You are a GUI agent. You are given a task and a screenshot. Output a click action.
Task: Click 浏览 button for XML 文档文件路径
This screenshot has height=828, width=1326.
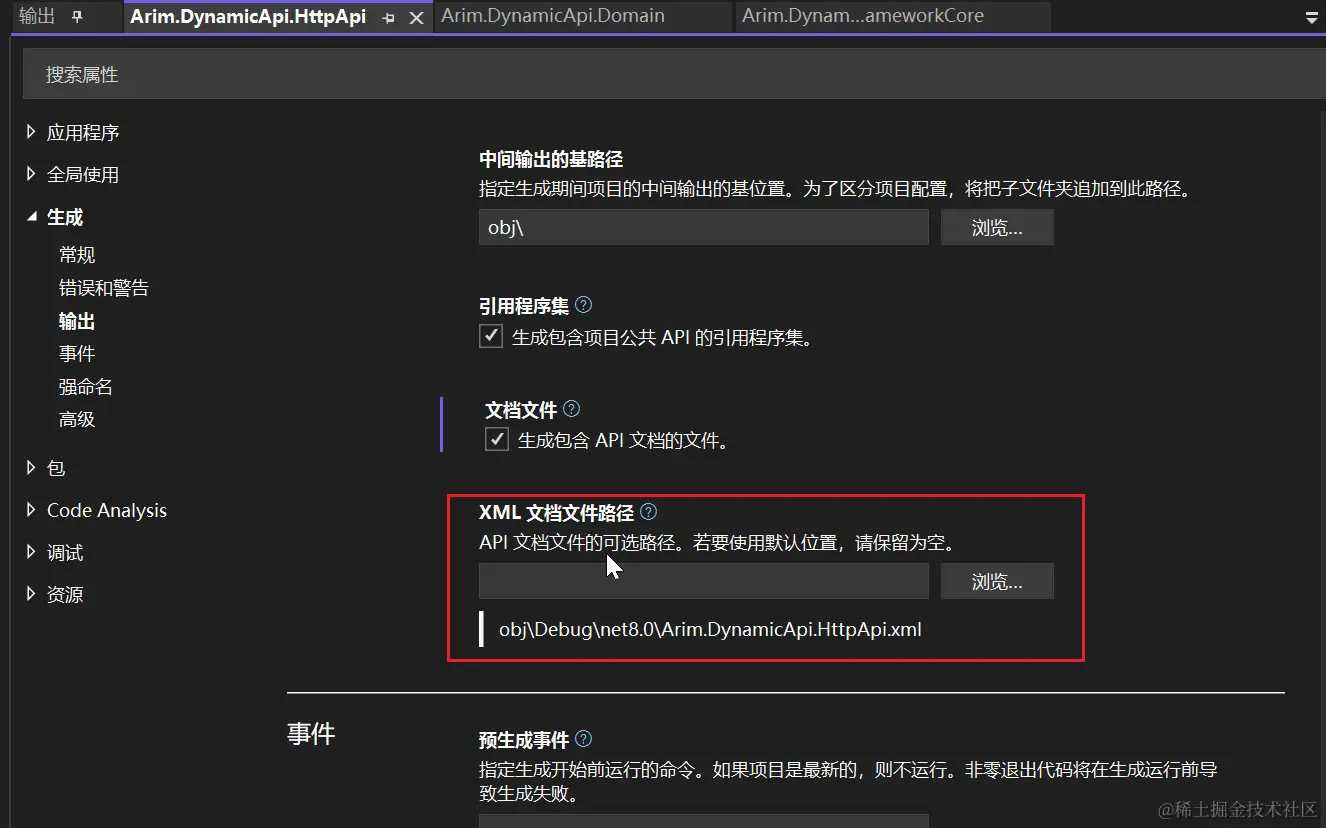coord(997,581)
